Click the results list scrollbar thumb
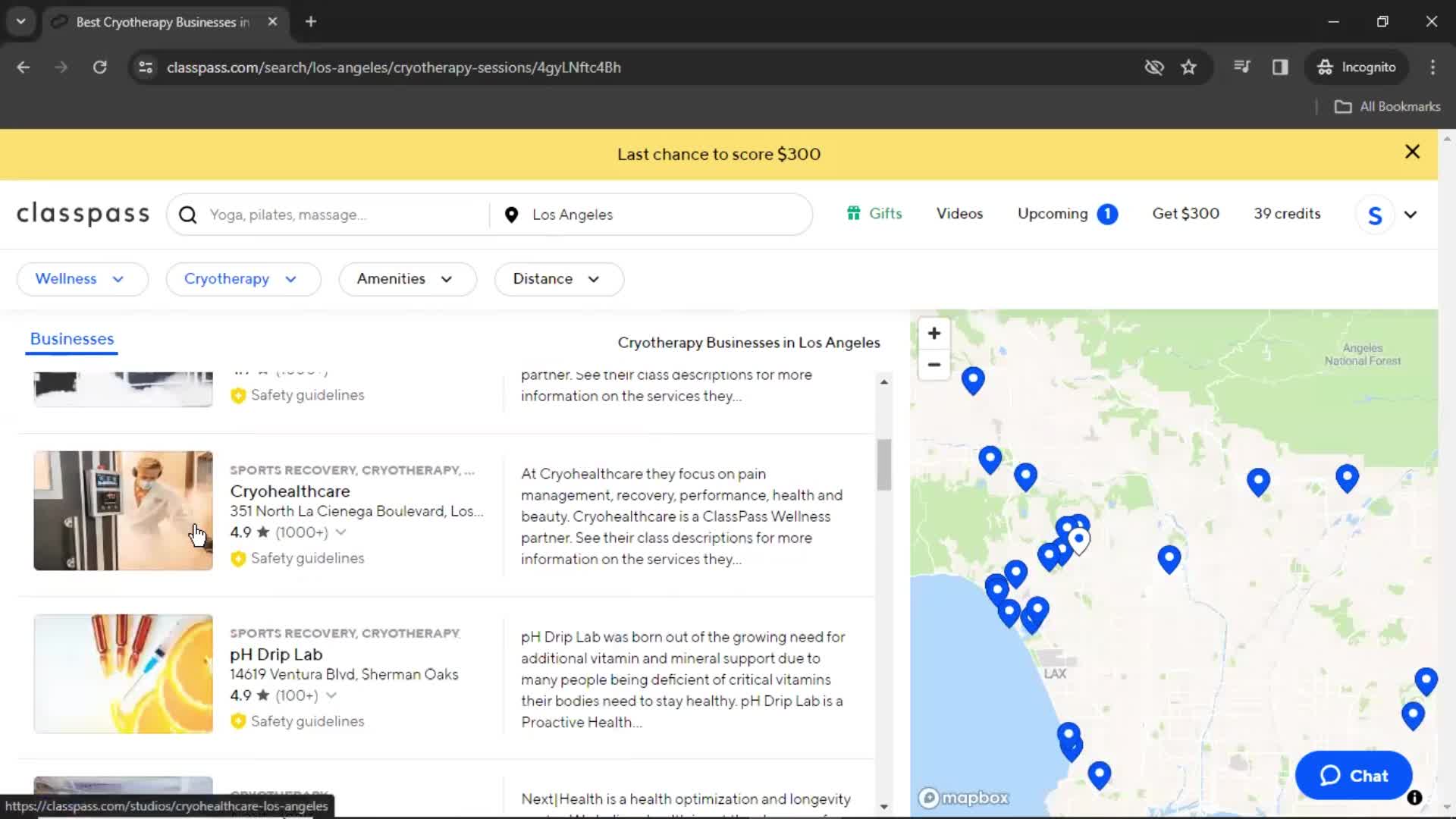1456x819 pixels. click(x=883, y=464)
